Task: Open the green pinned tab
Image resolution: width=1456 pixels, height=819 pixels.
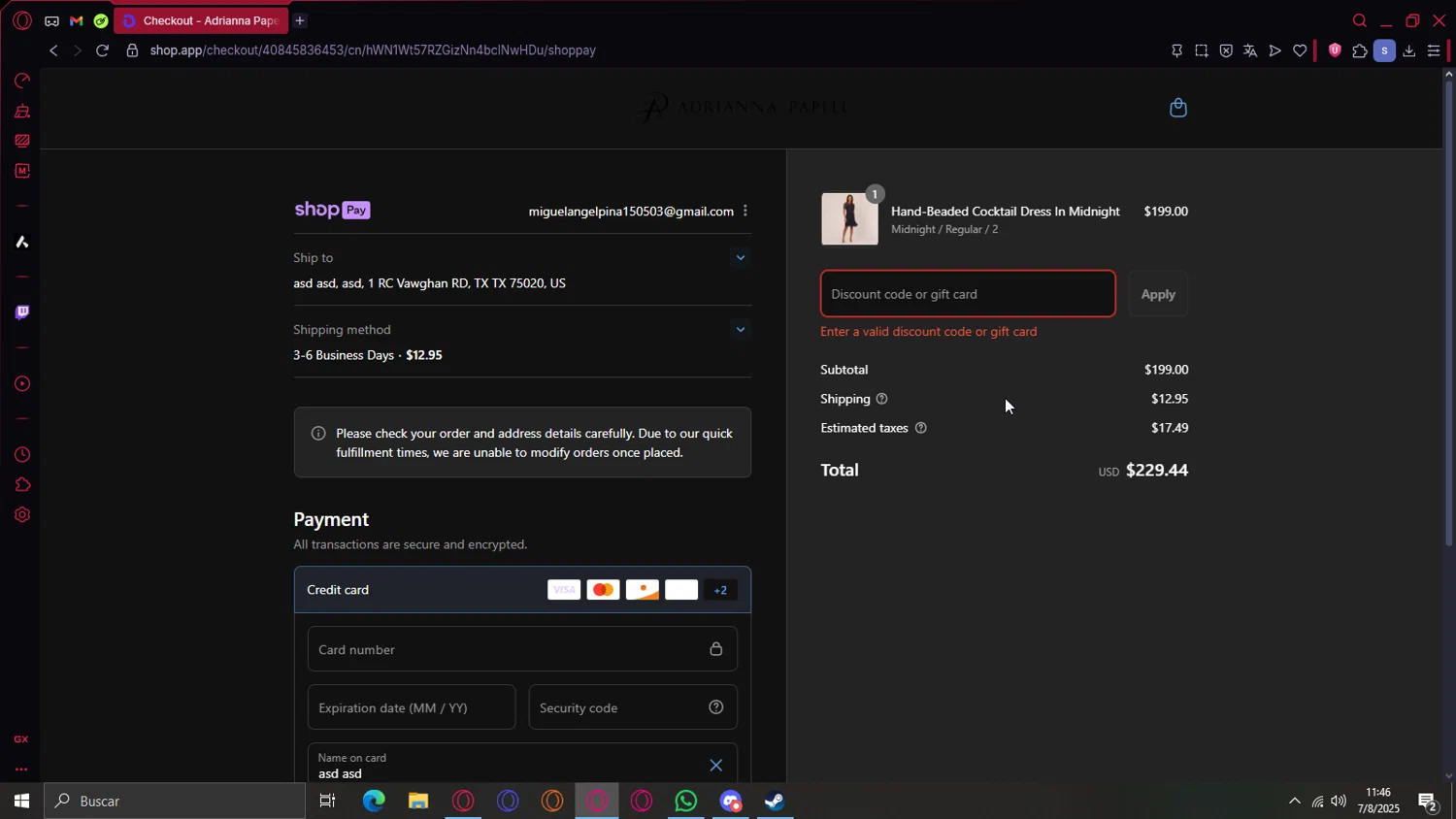Action: click(101, 20)
